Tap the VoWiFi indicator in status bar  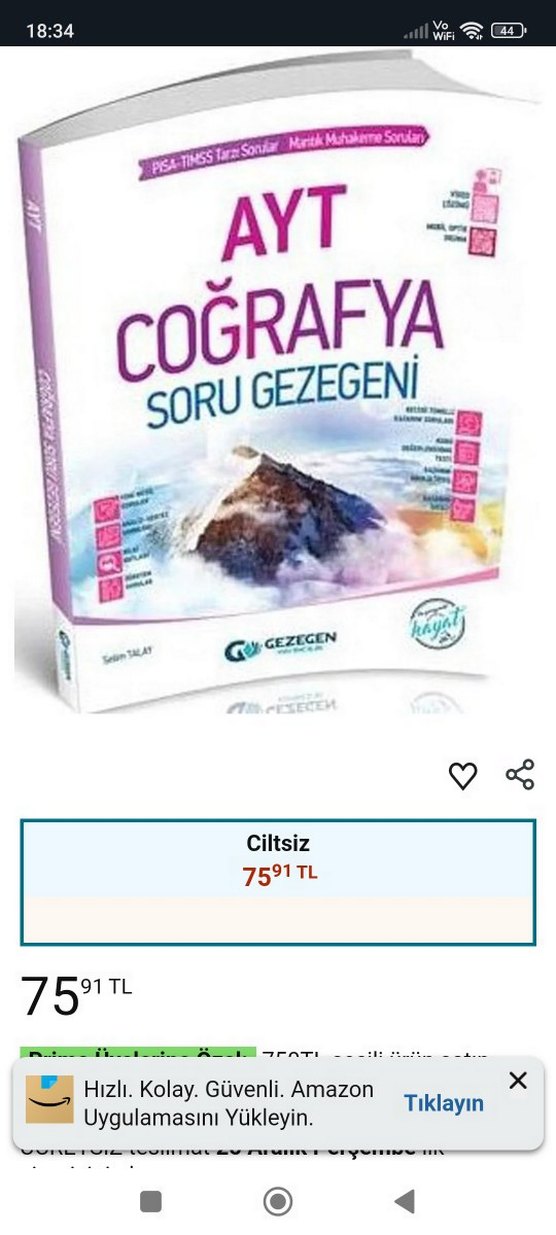coord(443,30)
